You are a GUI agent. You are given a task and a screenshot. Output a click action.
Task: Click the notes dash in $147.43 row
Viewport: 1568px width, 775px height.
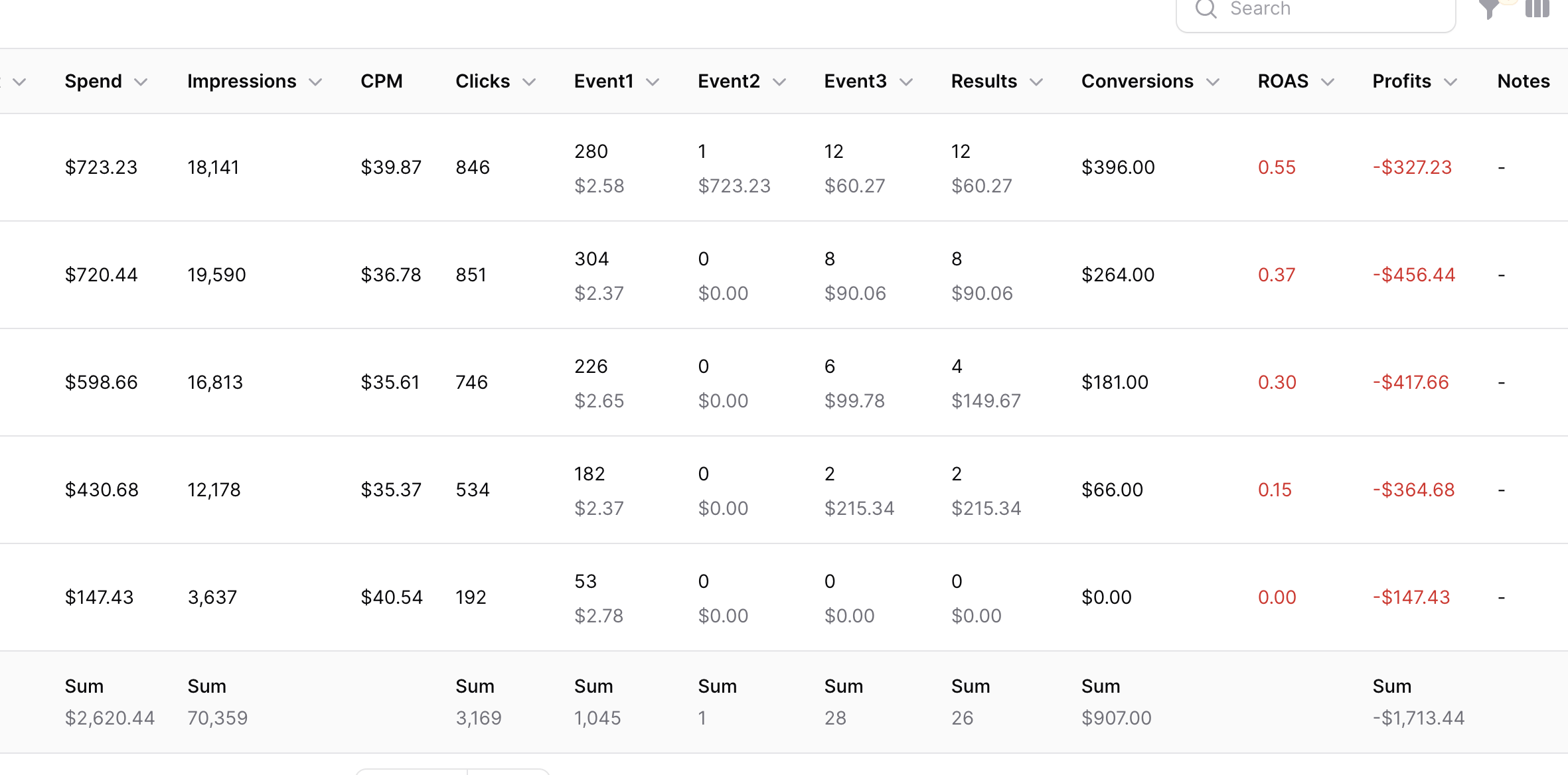(x=1501, y=597)
